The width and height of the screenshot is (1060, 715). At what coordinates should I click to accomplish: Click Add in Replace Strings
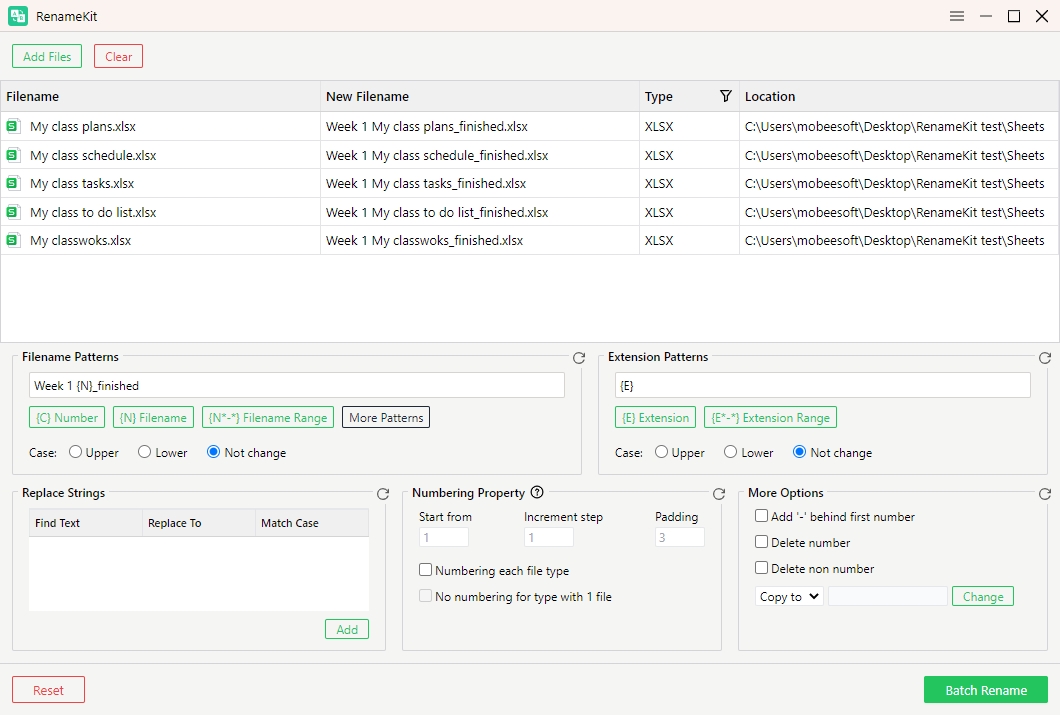347,629
